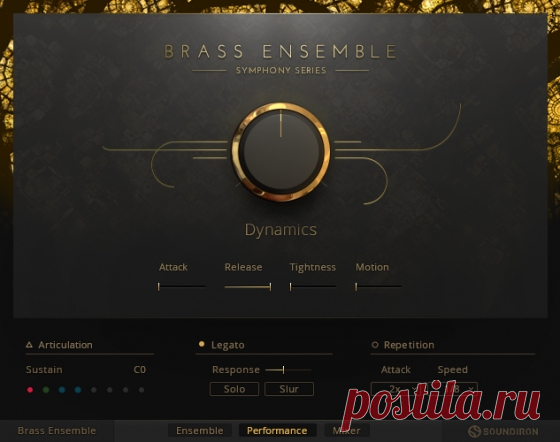
Task: Select the green articulation dot
Action: pos(46,390)
